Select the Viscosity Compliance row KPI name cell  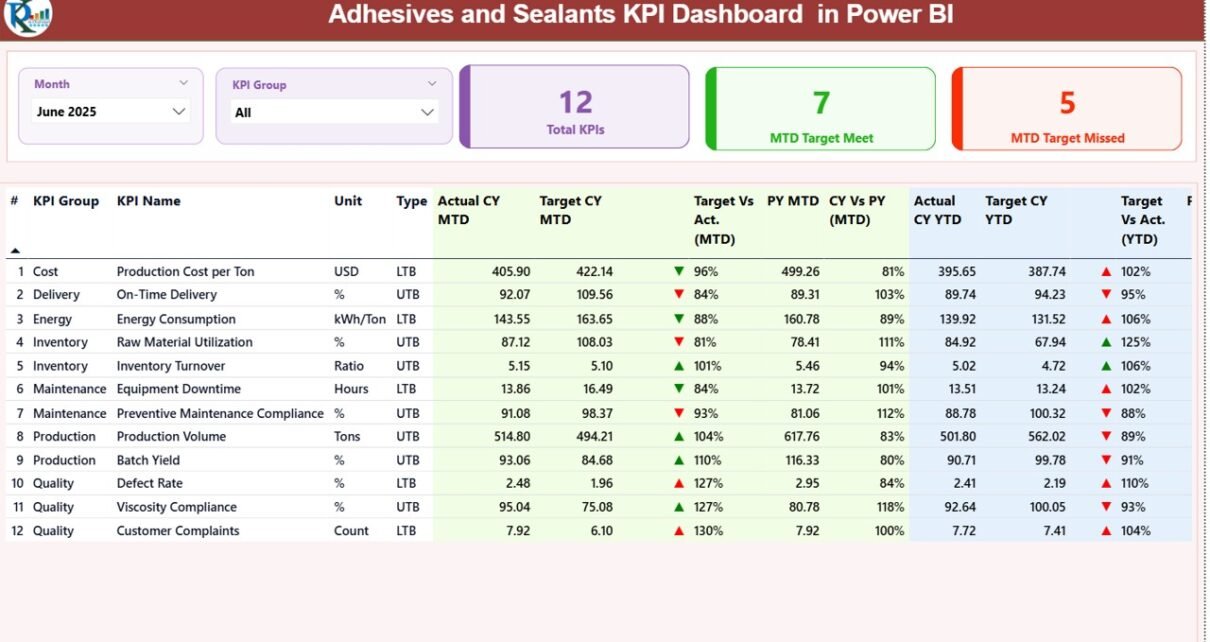pyautogui.click(x=177, y=507)
